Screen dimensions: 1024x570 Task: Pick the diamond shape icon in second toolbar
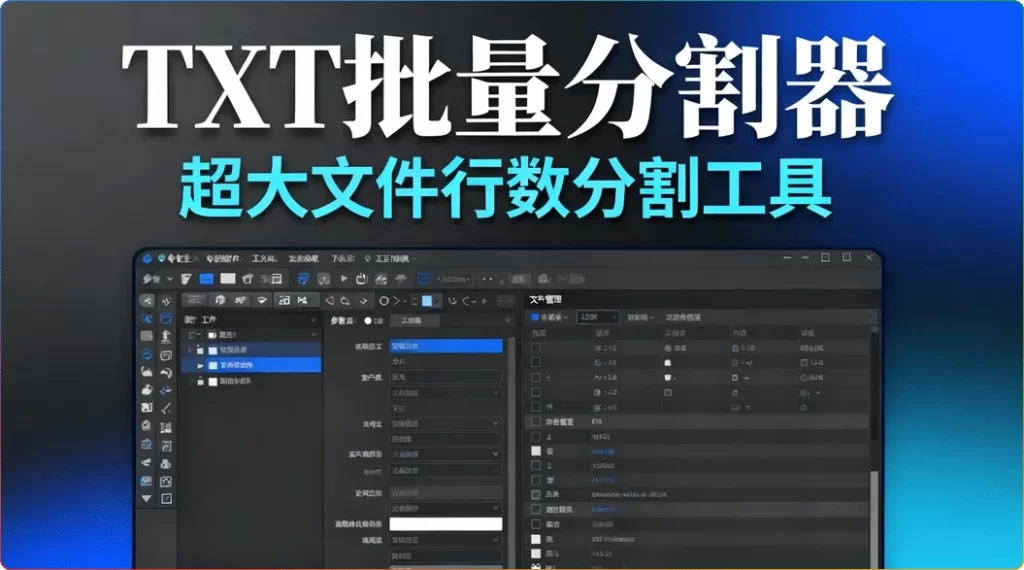(x=364, y=301)
